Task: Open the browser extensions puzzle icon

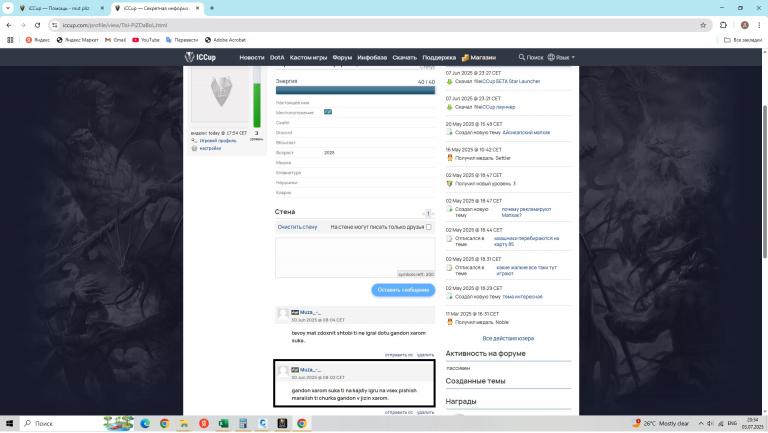Action: point(723,25)
